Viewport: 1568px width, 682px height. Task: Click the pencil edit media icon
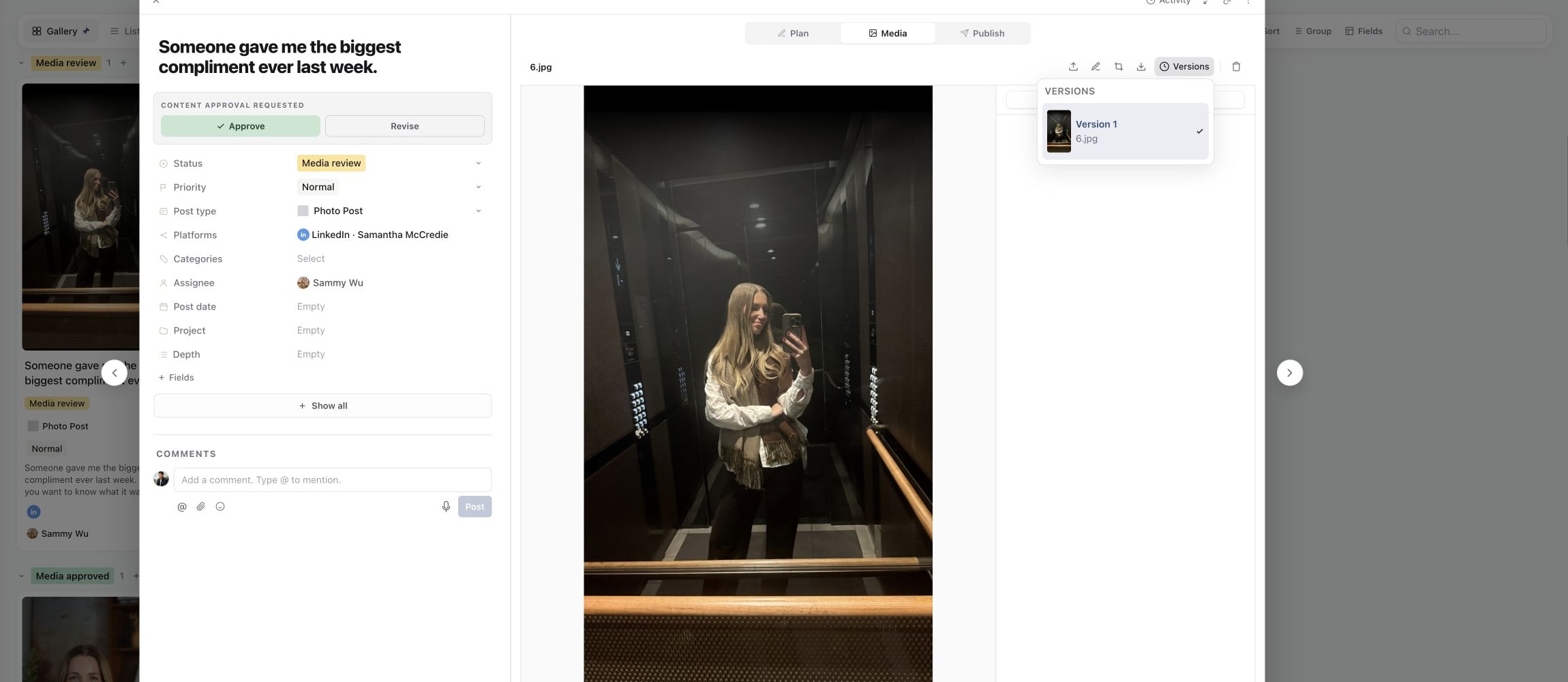(1096, 67)
